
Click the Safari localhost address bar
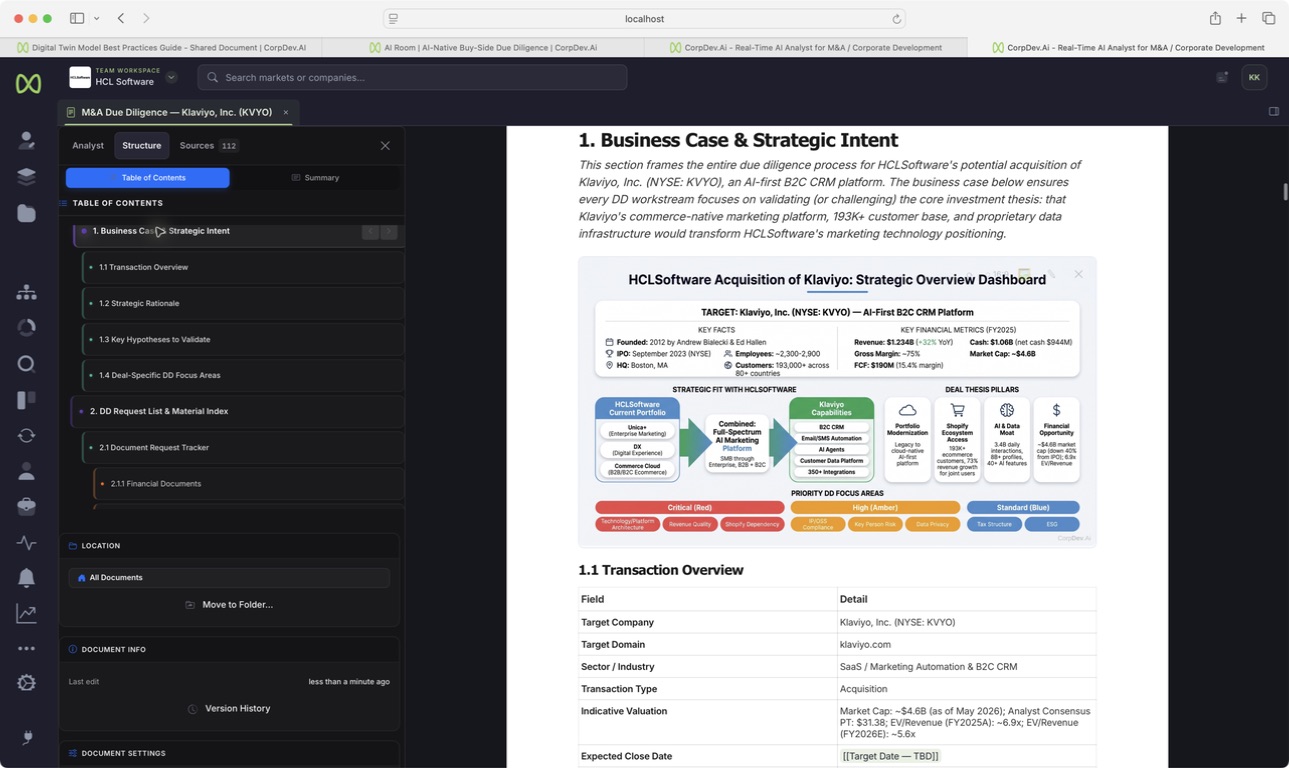pyautogui.click(x=645, y=19)
